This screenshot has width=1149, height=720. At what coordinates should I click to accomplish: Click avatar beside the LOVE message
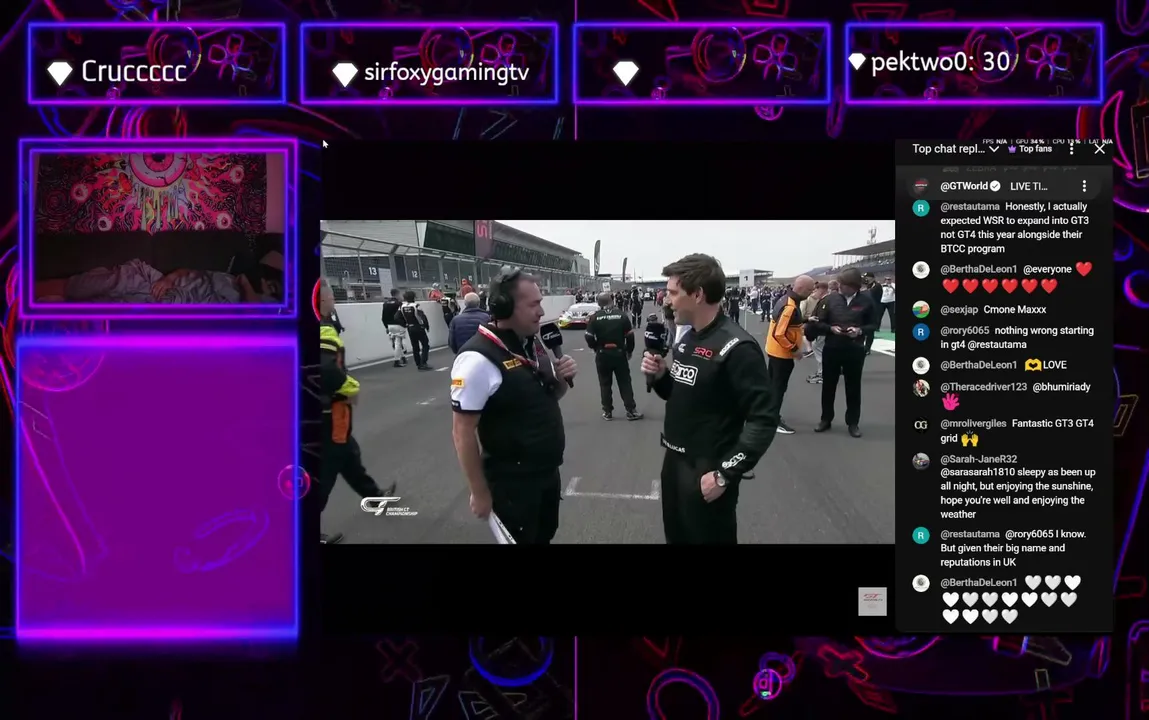point(921,365)
